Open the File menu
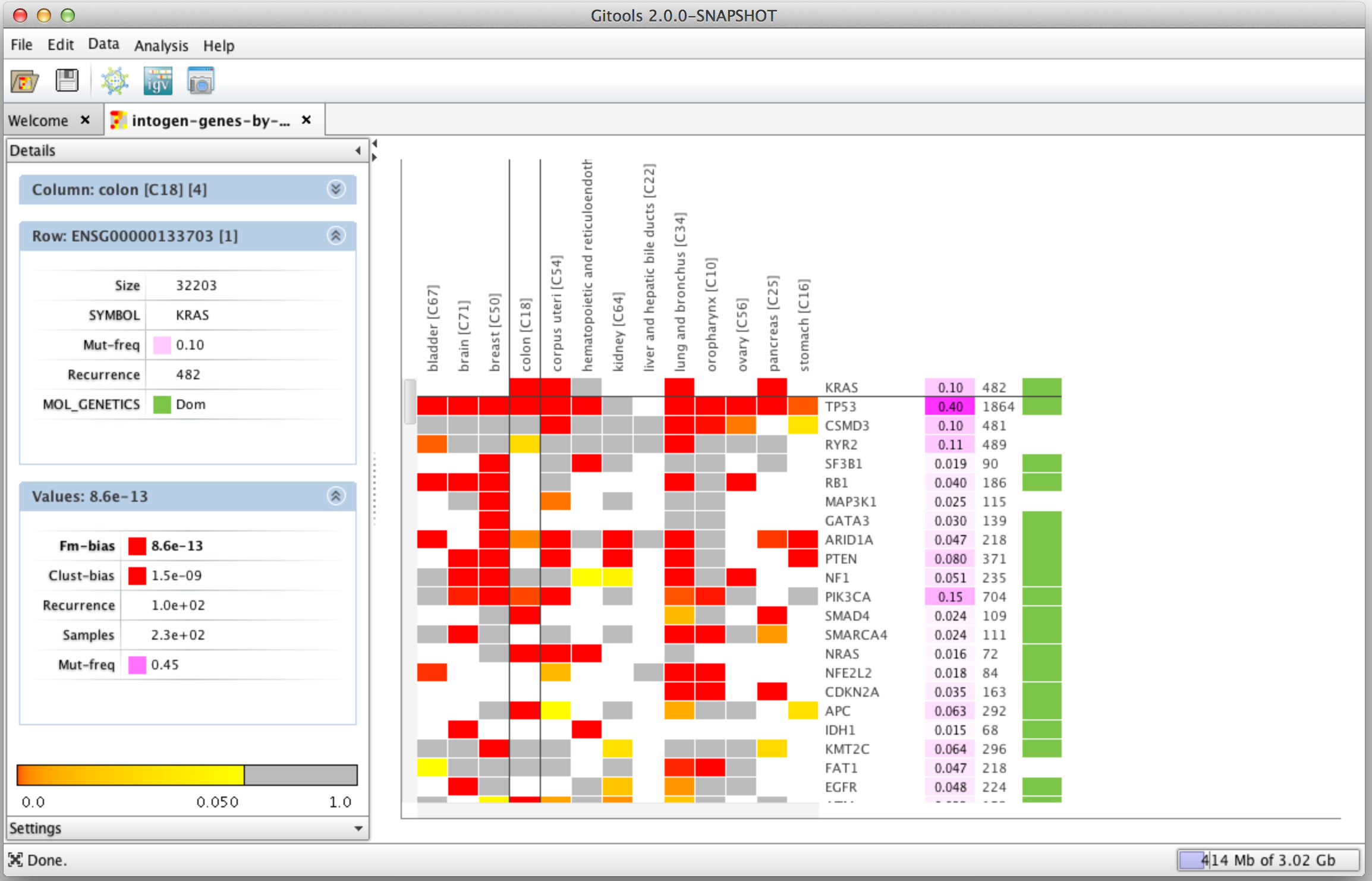This screenshot has width=1372, height=881. tap(21, 45)
